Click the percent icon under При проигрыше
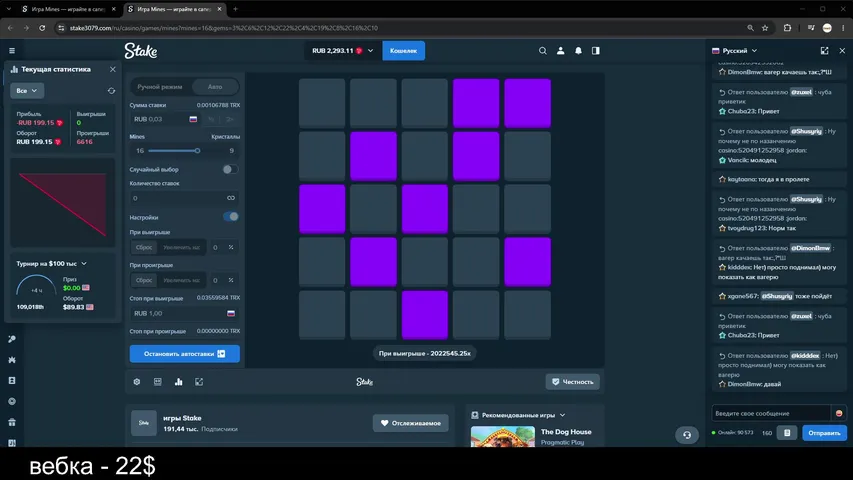Screen dimensions: 853x480 pyautogui.click(x=231, y=280)
